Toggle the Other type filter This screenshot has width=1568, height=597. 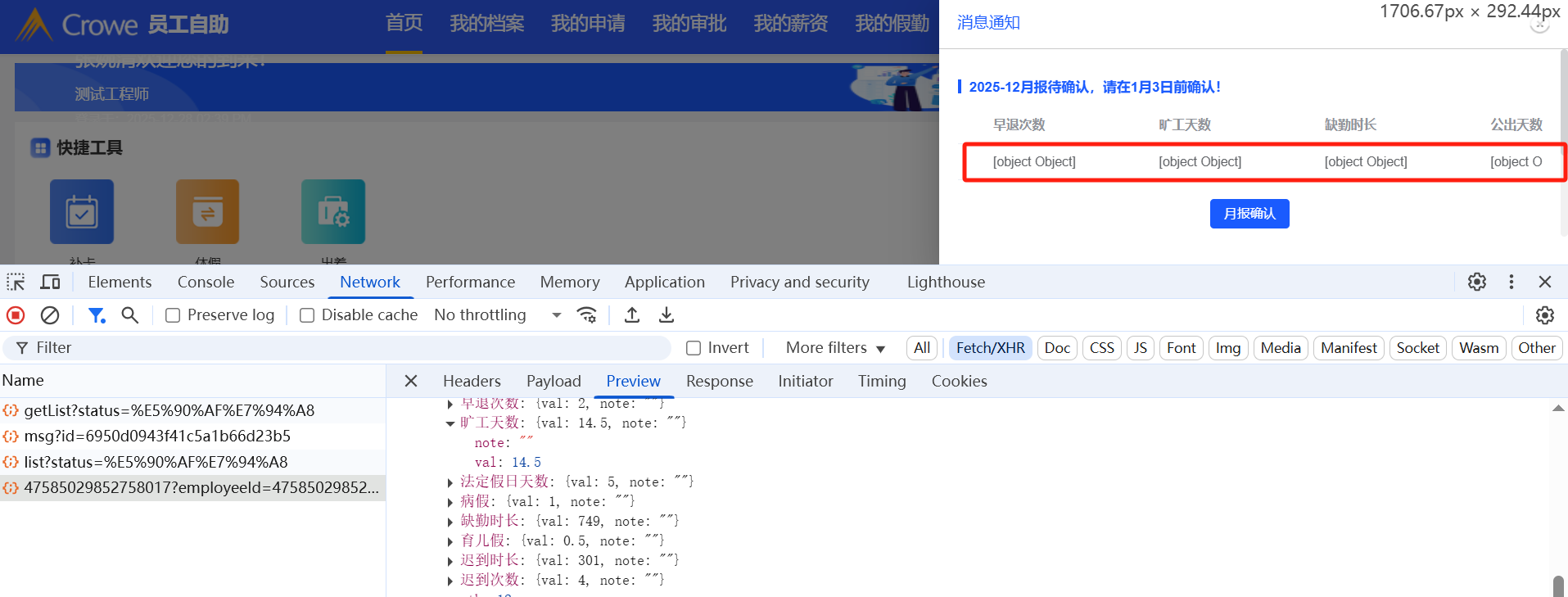click(1537, 348)
